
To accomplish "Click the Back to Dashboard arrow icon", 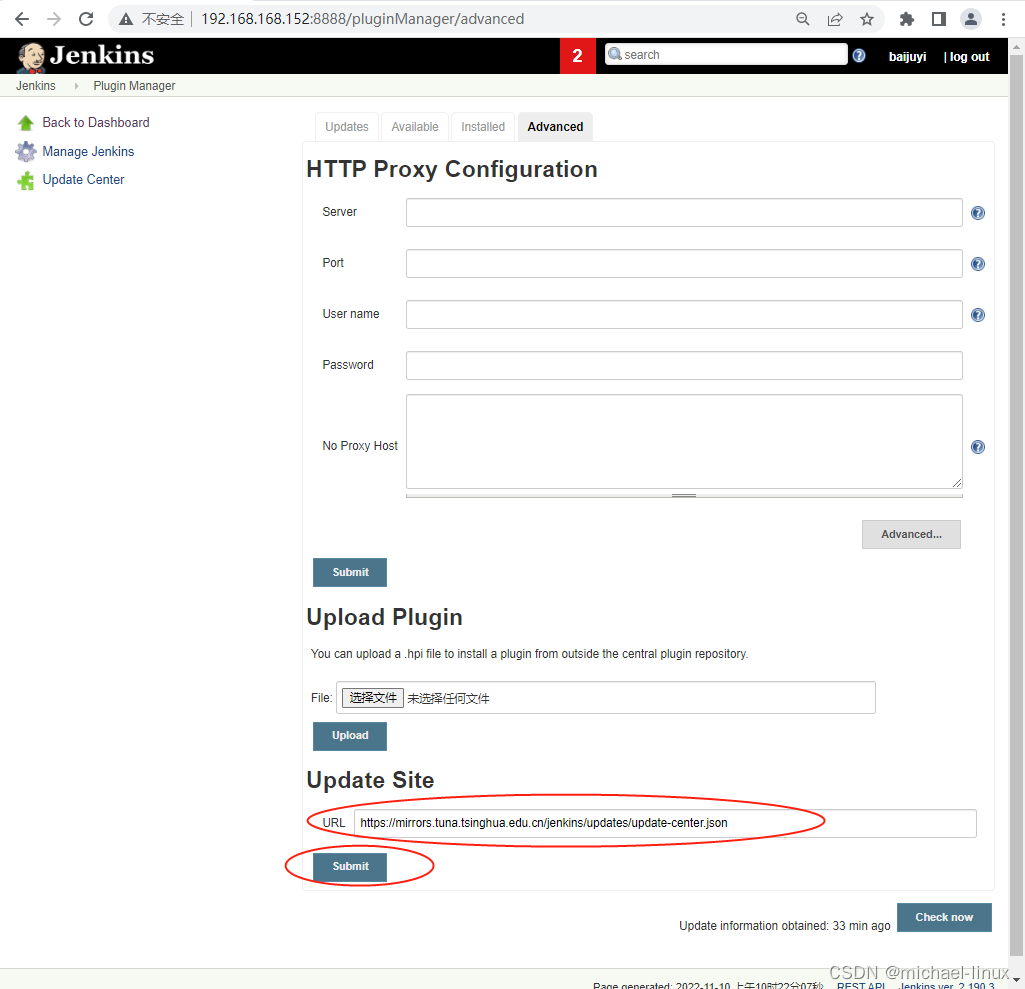I will point(25,123).
